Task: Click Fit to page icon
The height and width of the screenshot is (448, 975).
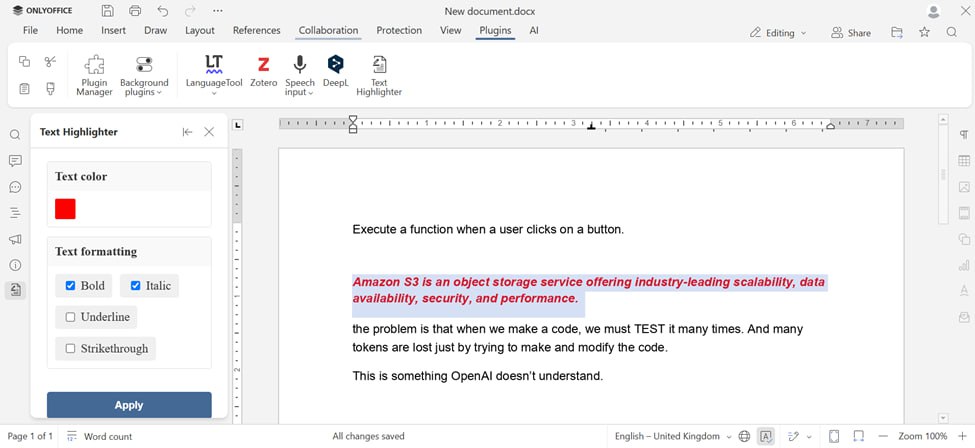Action: click(834, 436)
